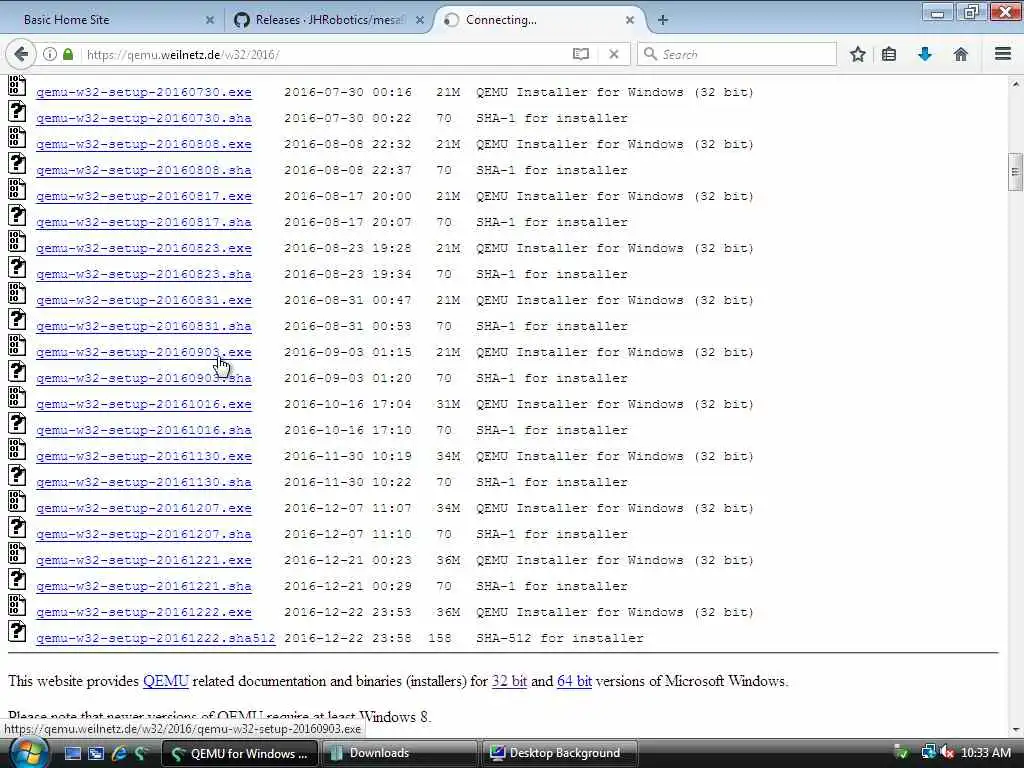Download qemu-w32-setup-20161016.exe
This screenshot has width=1024, height=768.
(144, 404)
